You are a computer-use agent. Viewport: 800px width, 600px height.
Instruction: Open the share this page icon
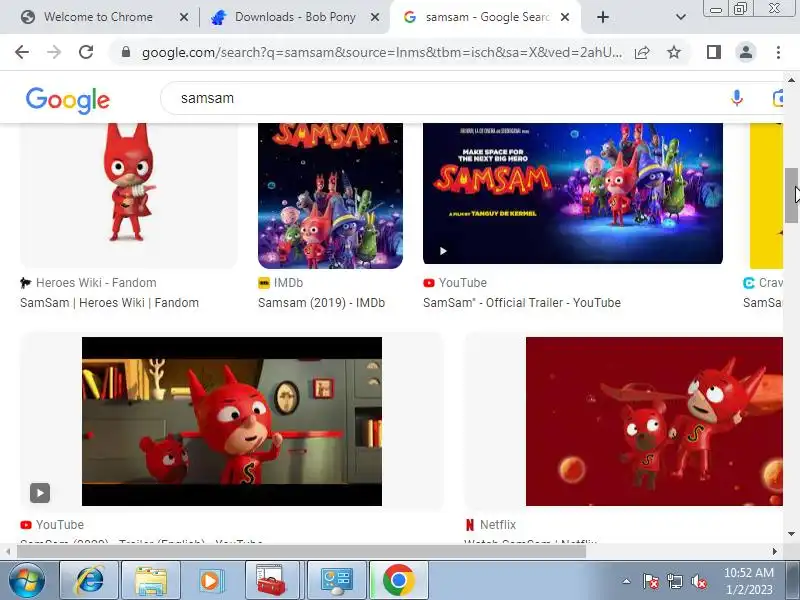642,52
